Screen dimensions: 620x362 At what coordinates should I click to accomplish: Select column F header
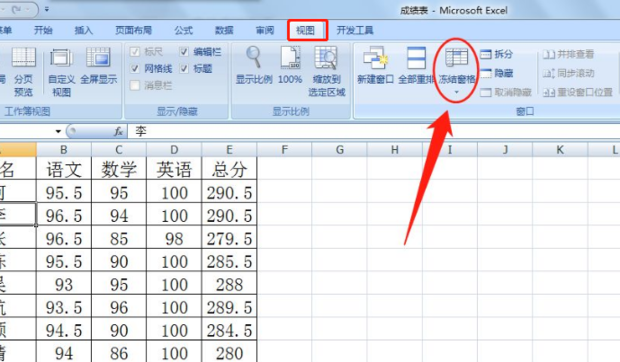(x=284, y=150)
